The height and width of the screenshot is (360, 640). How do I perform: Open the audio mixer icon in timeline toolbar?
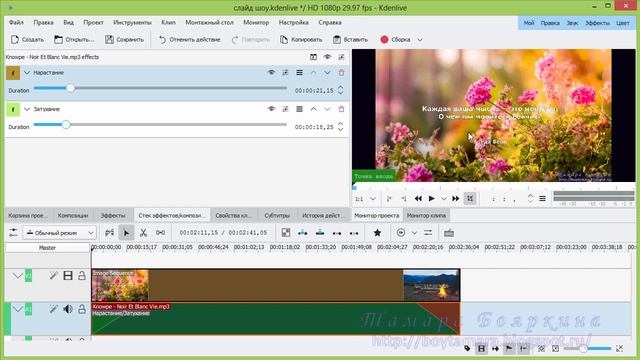(x=428, y=233)
